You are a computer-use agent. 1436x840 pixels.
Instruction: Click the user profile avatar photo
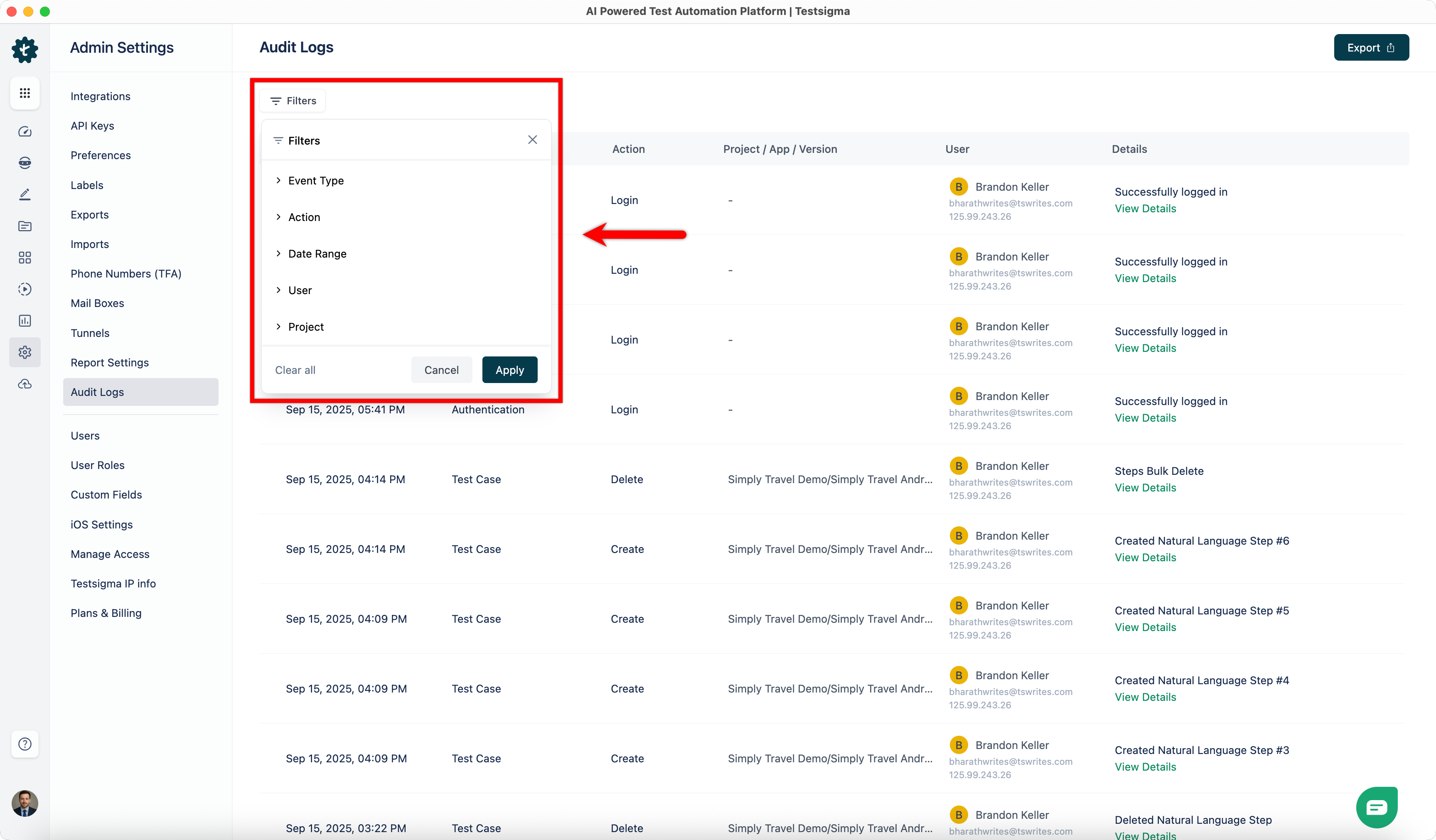(x=25, y=803)
